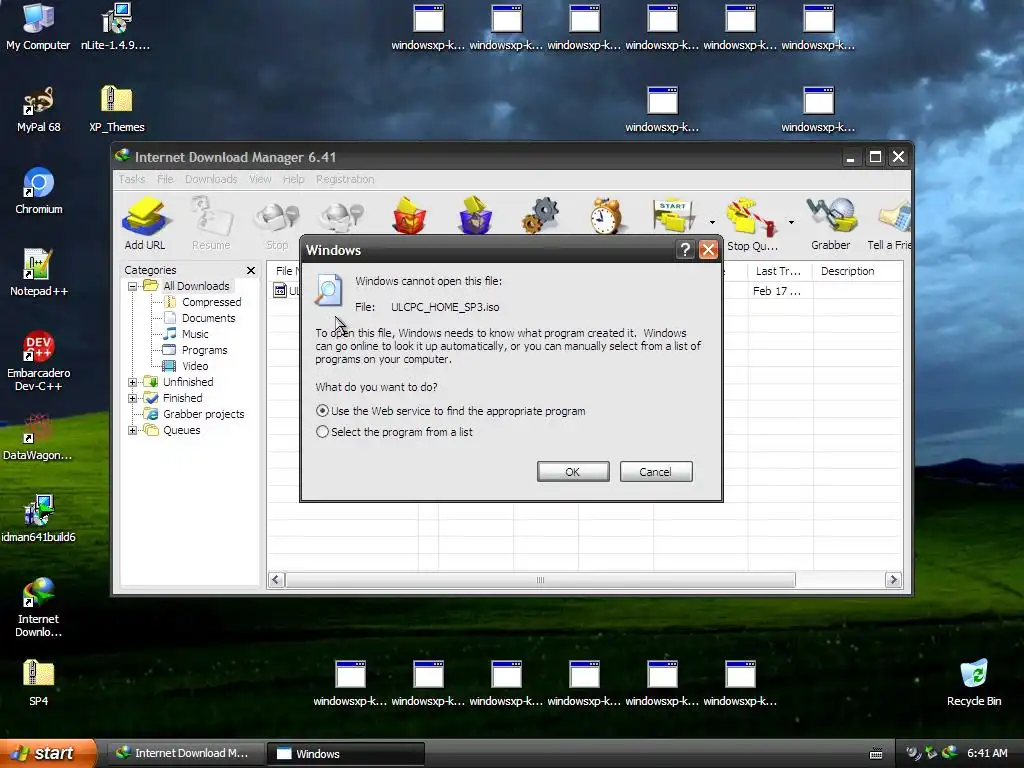Open the Recycle Bin

click(974, 682)
